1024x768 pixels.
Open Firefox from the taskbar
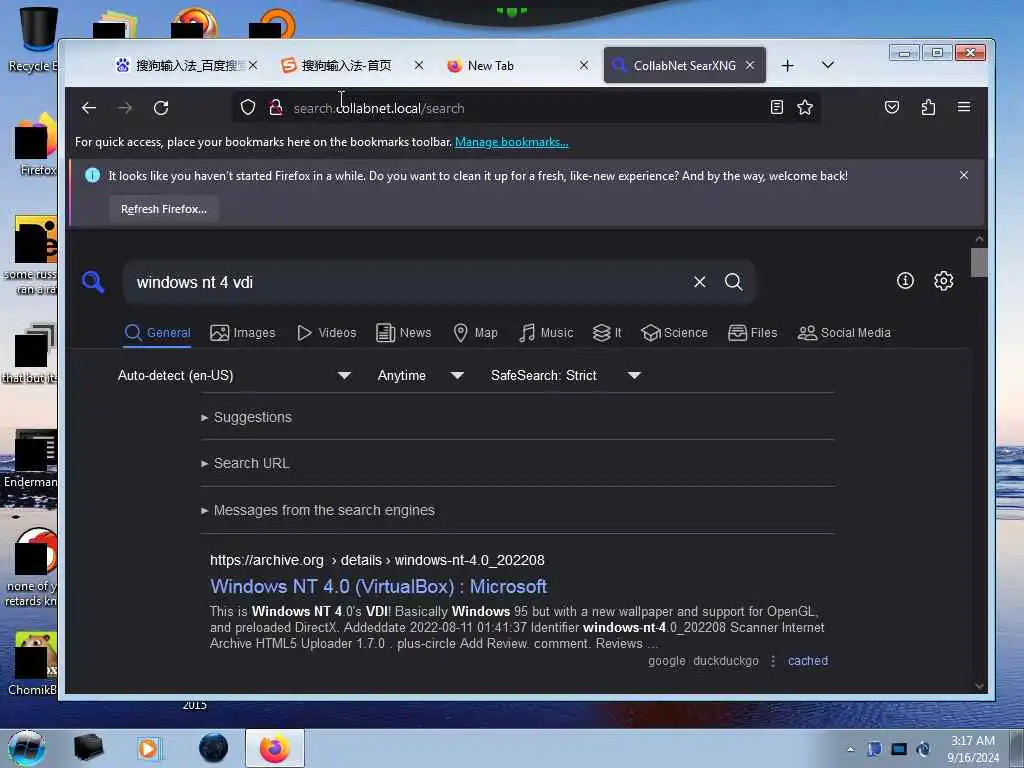(274, 748)
